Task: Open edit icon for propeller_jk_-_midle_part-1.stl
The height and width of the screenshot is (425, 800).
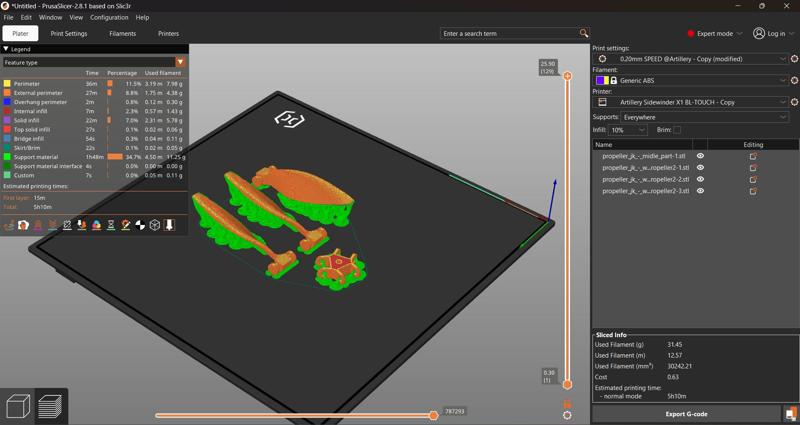Action: click(x=753, y=156)
